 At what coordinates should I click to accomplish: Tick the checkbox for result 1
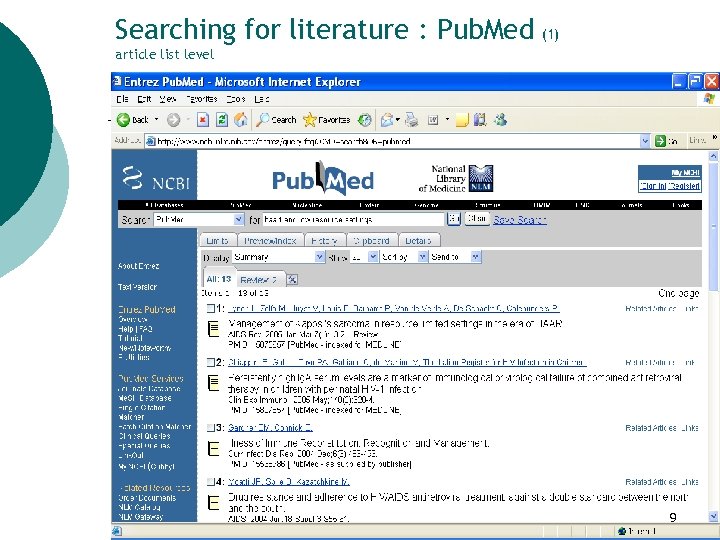[x=211, y=309]
